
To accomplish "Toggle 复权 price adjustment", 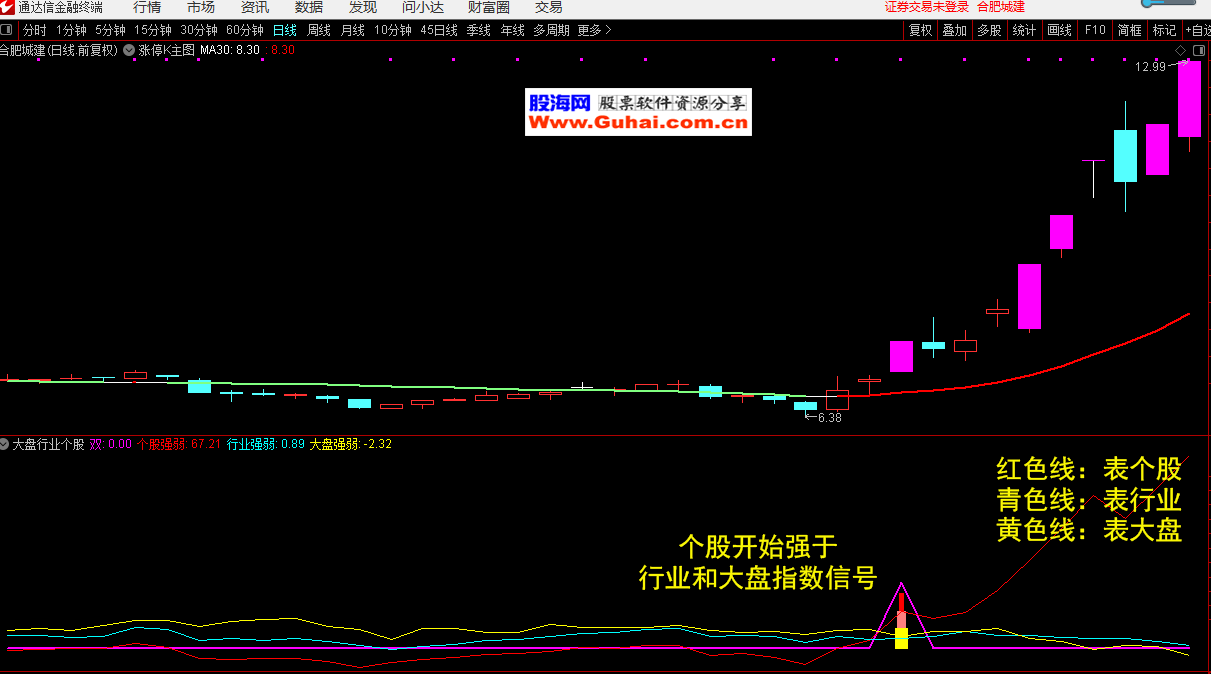I will coord(920,30).
